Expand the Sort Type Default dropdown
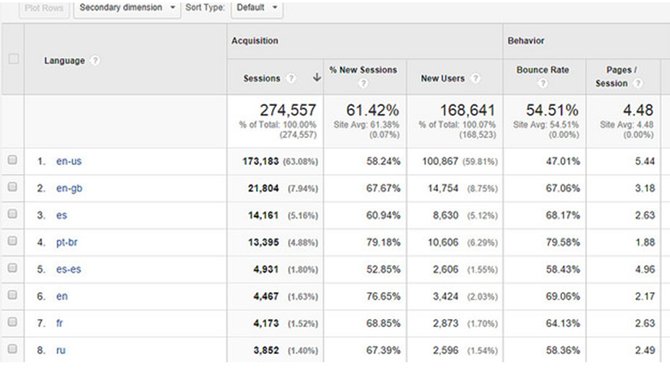The width and height of the screenshot is (670, 369). [x=257, y=8]
